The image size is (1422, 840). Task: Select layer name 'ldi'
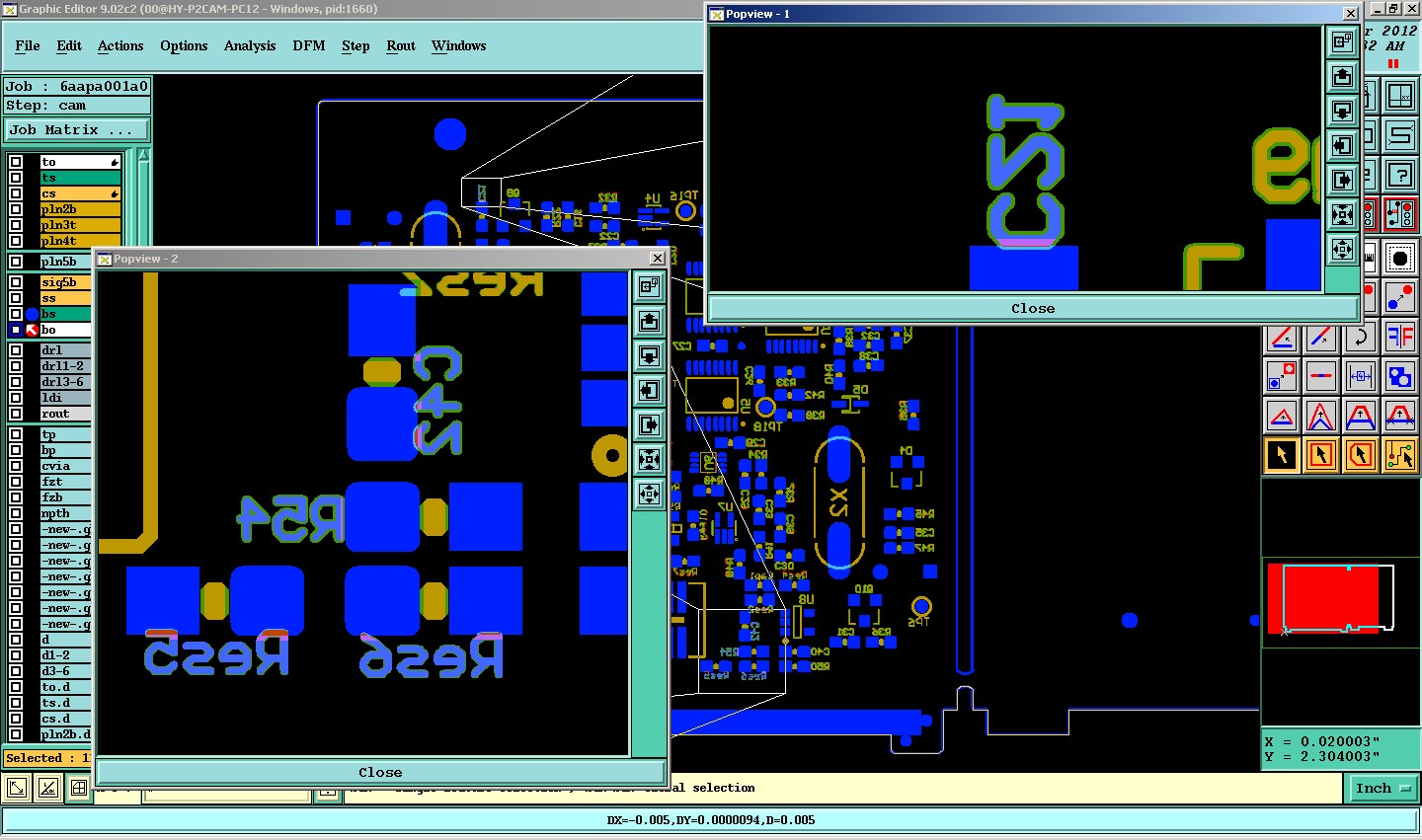coord(65,398)
